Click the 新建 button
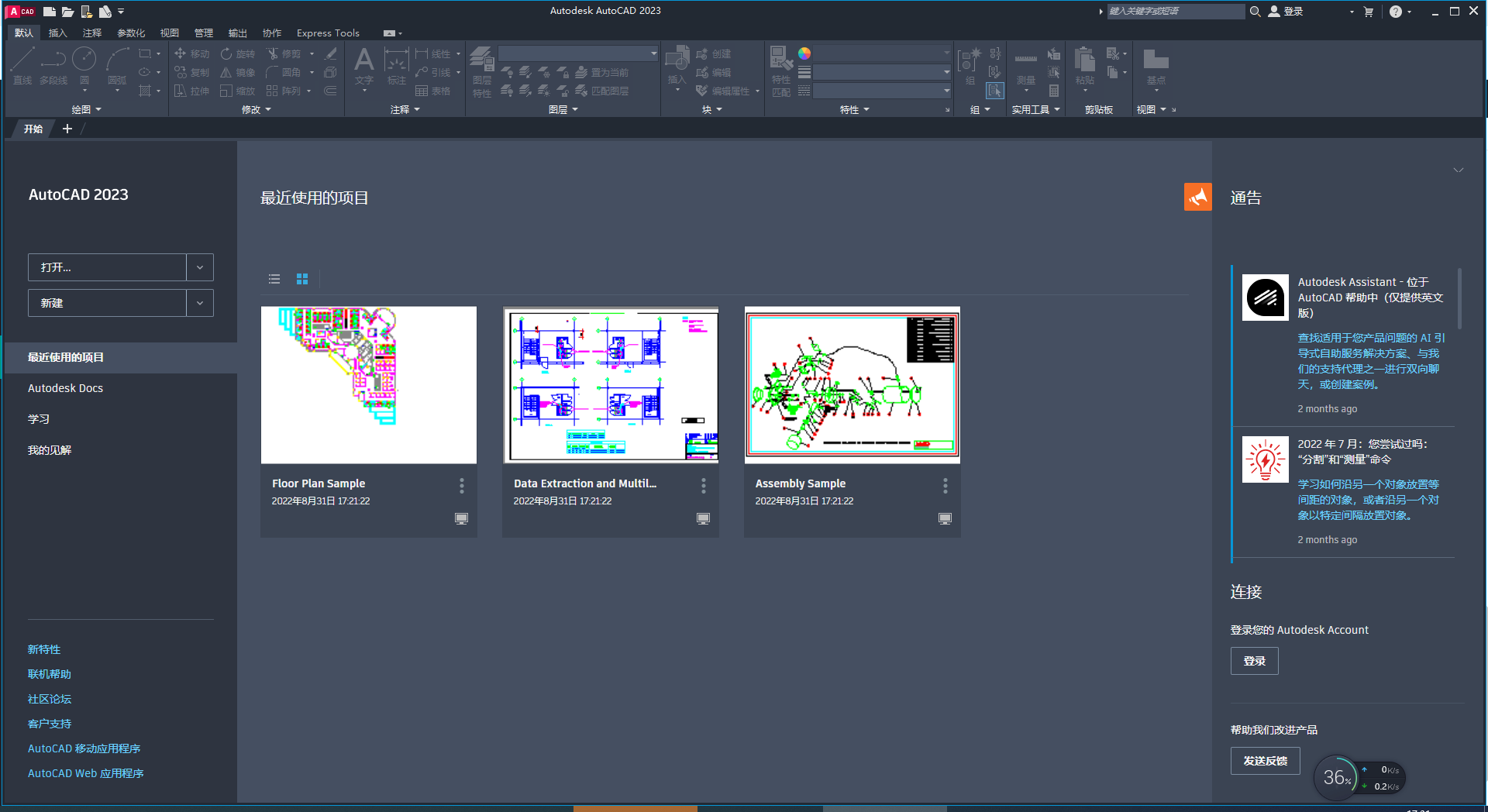The image size is (1488, 812). [107, 303]
